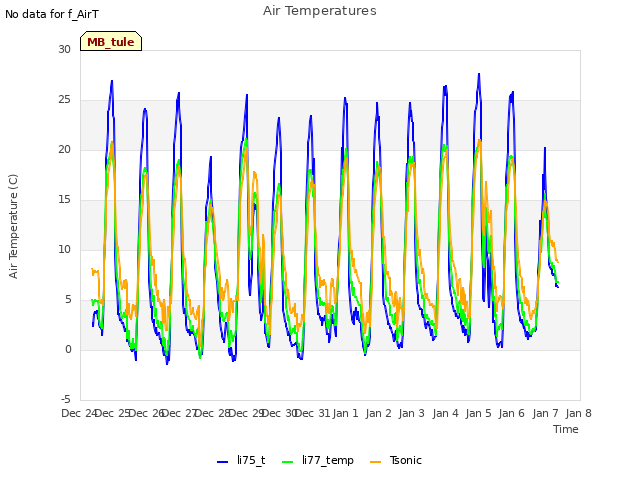The height and width of the screenshot is (480, 640).
Task: Click the 'No data for f_AirT' message
Action: [52, 15]
